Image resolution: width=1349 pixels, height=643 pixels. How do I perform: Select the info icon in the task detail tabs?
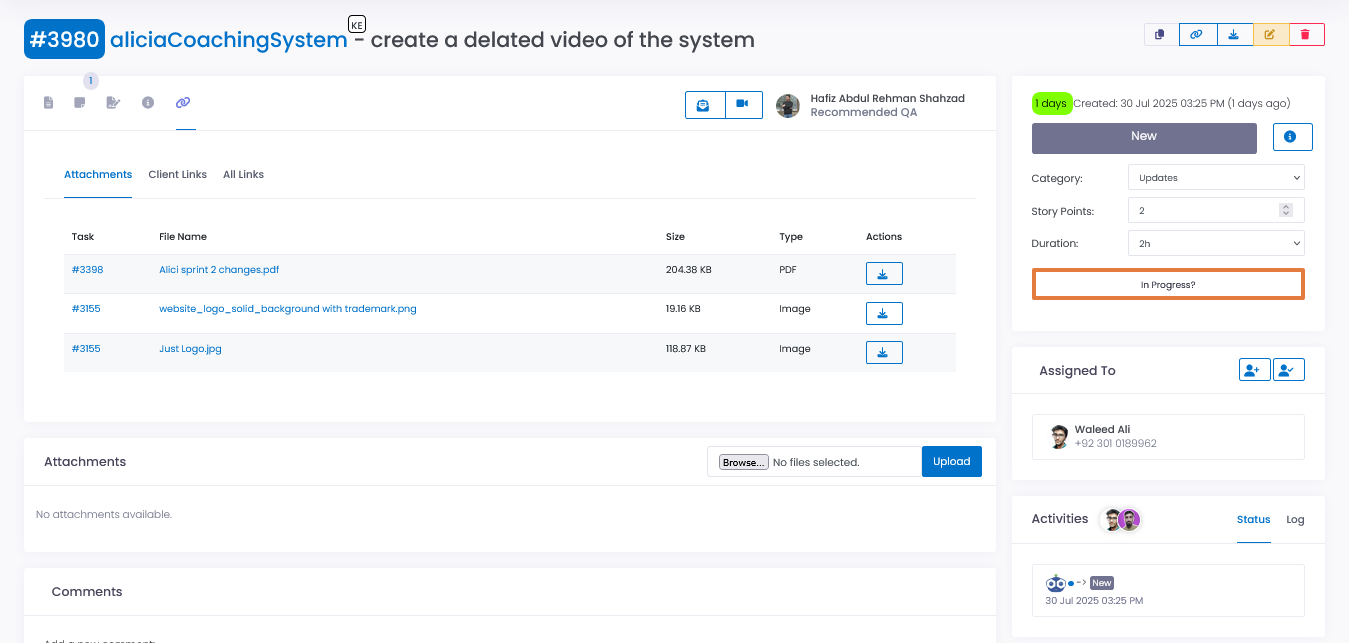pyautogui.click(x=148, y=101)
